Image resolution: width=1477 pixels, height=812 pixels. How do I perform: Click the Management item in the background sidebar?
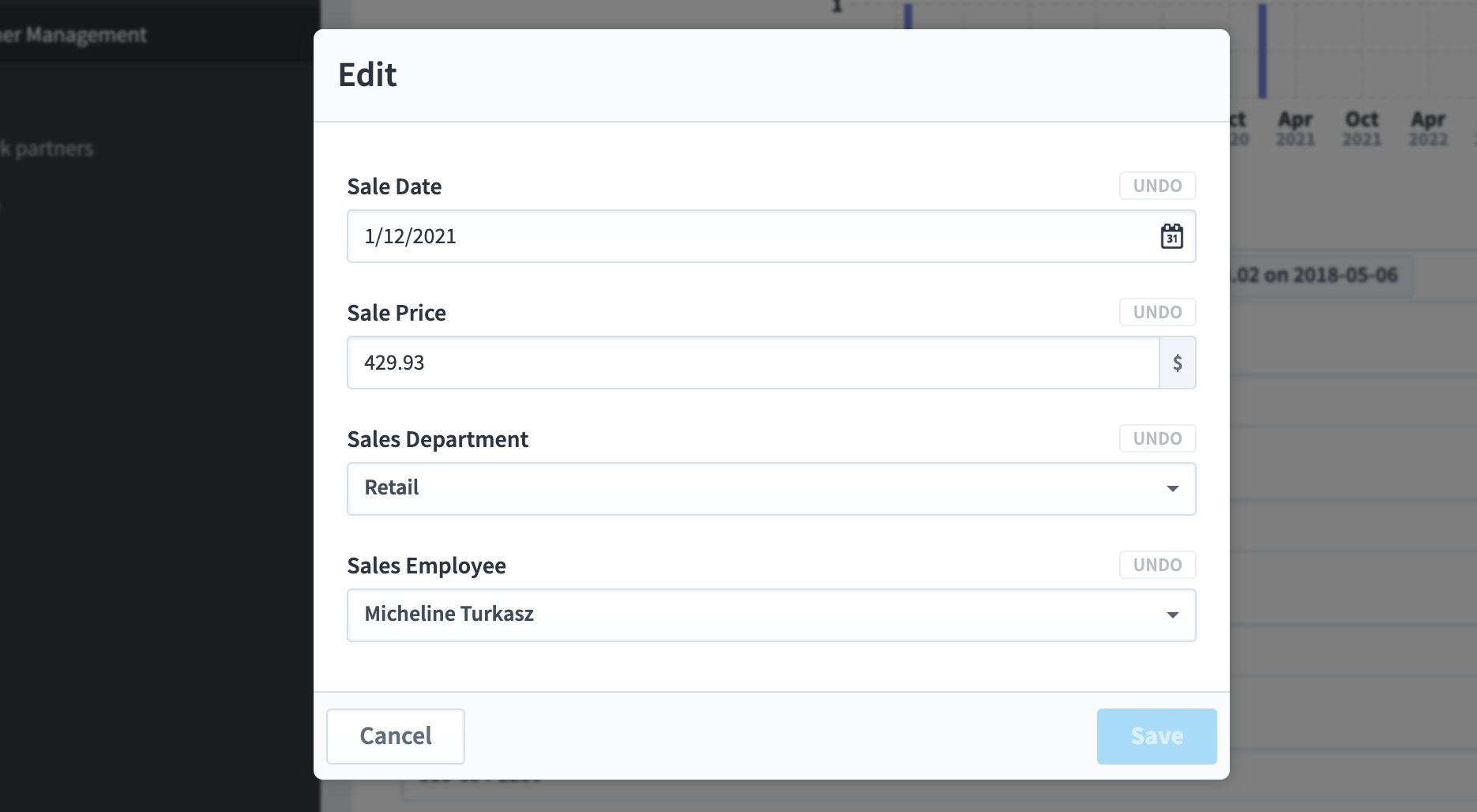tap(73, 36)
